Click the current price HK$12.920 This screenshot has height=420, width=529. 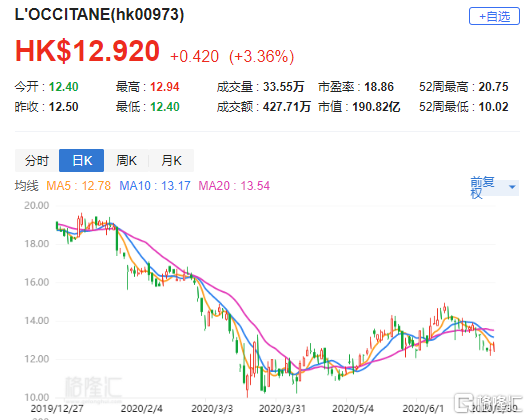click(x=87, y=51)
